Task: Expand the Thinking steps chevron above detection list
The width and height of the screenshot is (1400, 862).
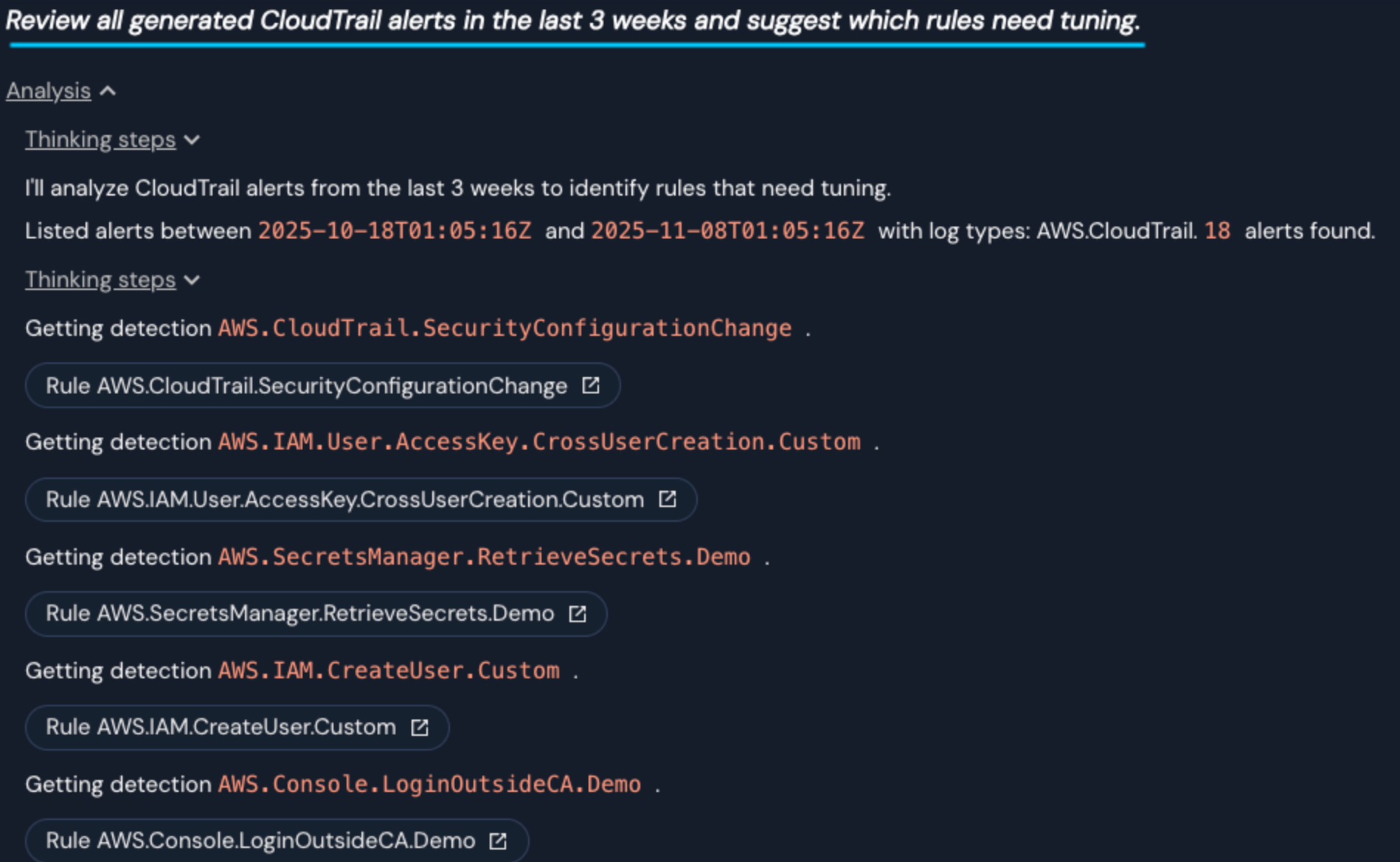Action: (x=193, y=280)
